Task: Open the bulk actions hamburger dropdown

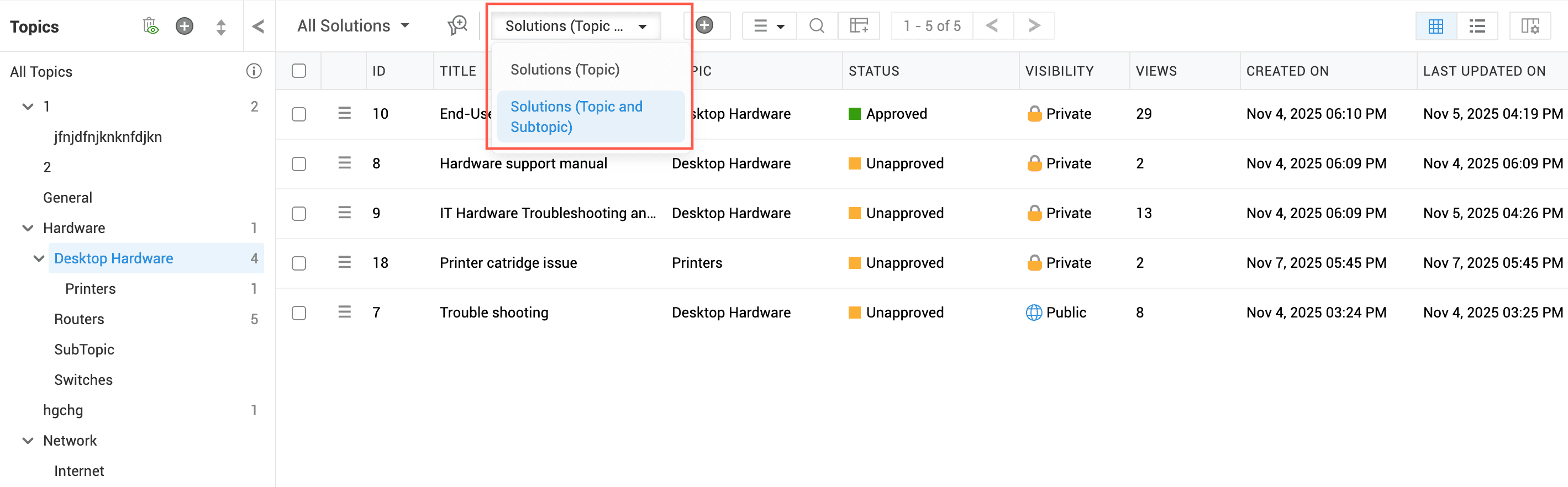Action: (770, 25)
